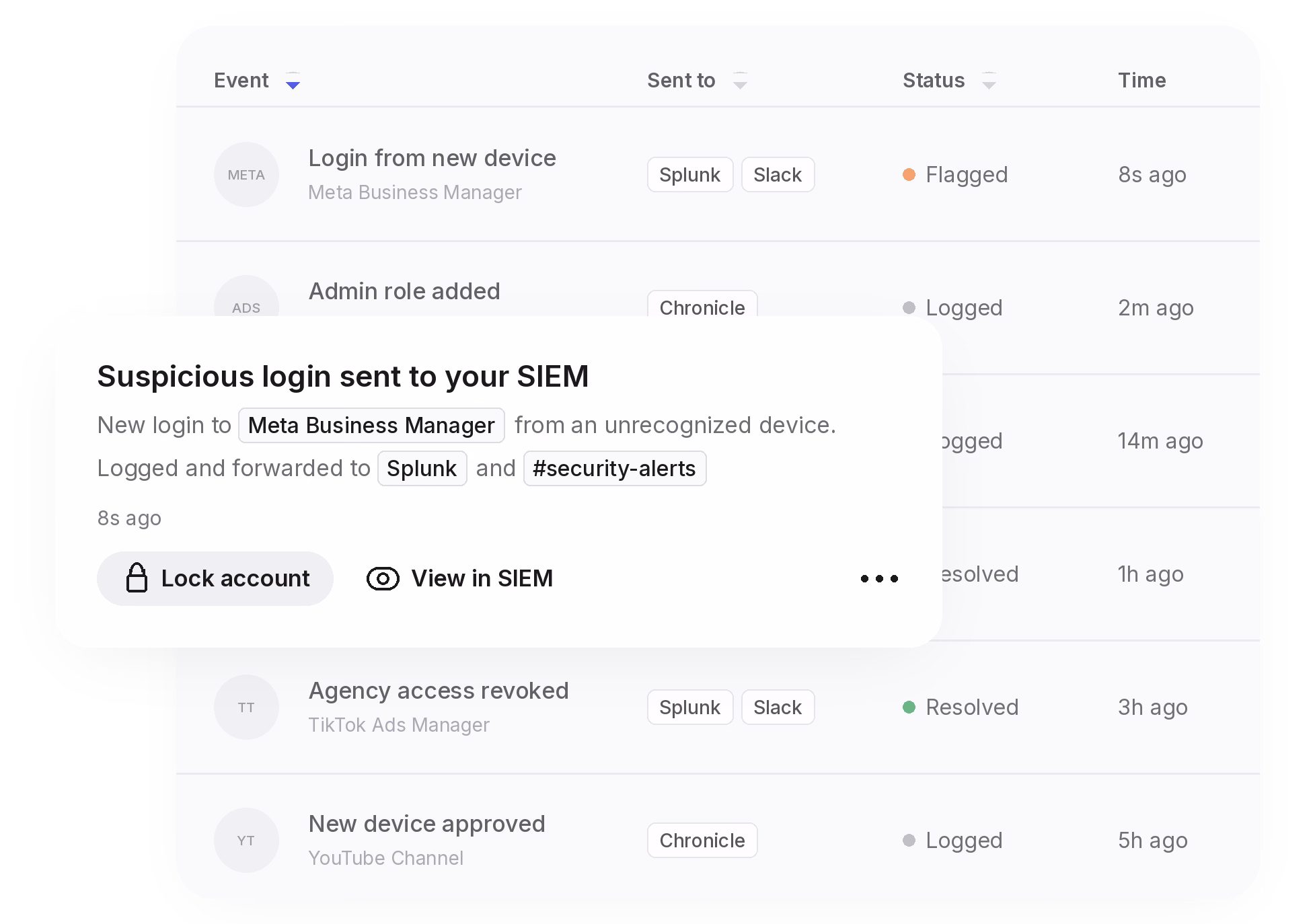1313x924 pixels.
Task: Click the 3h ago time cell
Action: coord(1153,707)
